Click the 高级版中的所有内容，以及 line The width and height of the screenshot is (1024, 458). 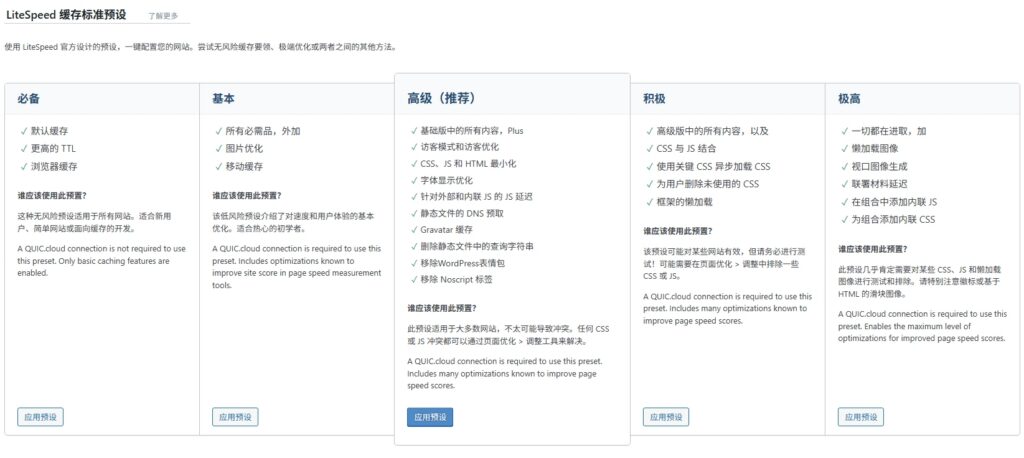click(712, 131)
